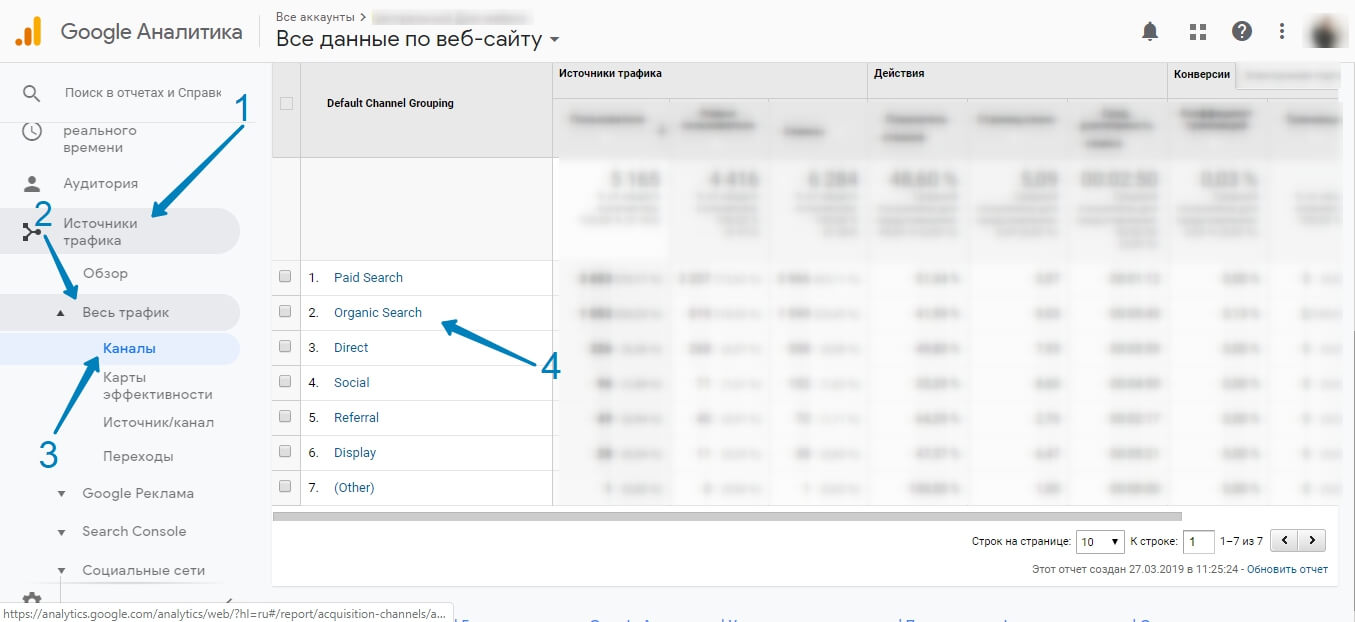1355x622 pixels.
Task: Open the admin gear icon at sidebar bottom
Action: click(32, 598)
